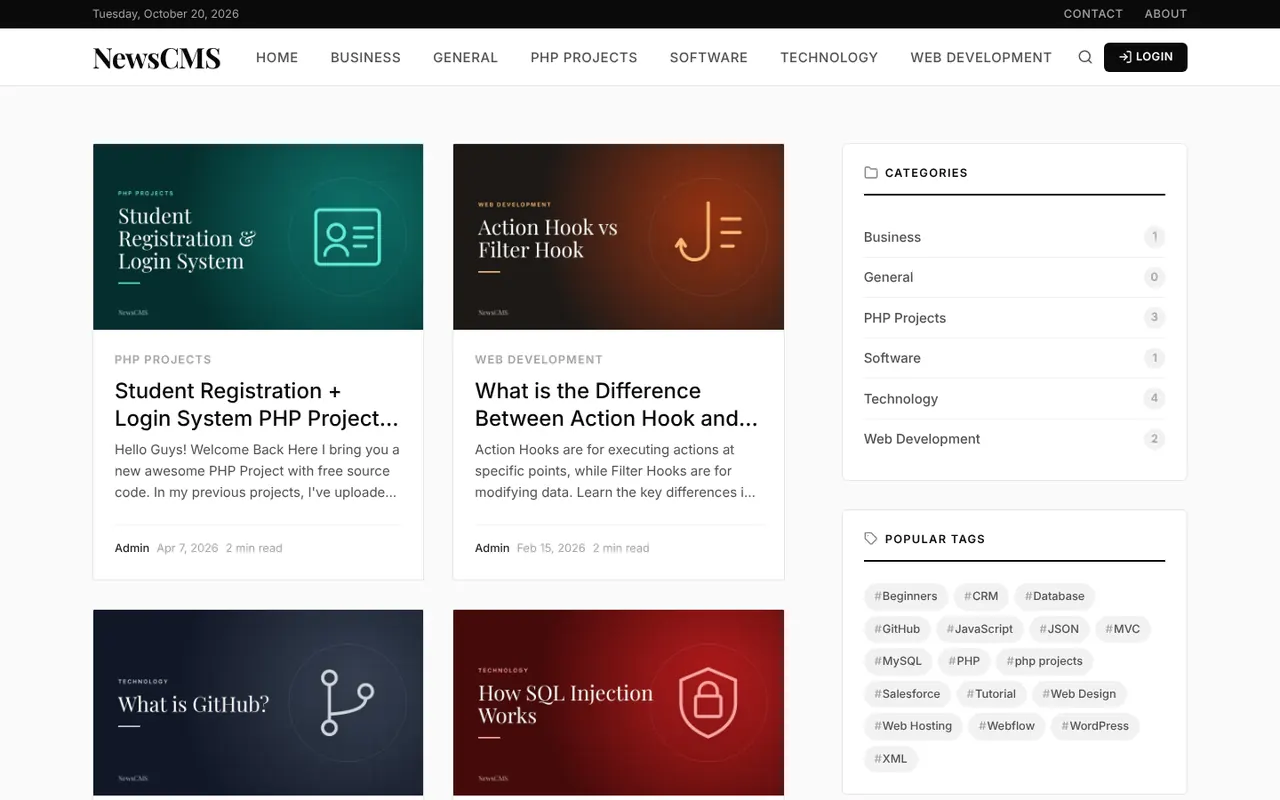Image resolution: width=1280 pixels, height=800 pixels.
Task: Open the HOME menu item
Action: [x=277, y=58]
